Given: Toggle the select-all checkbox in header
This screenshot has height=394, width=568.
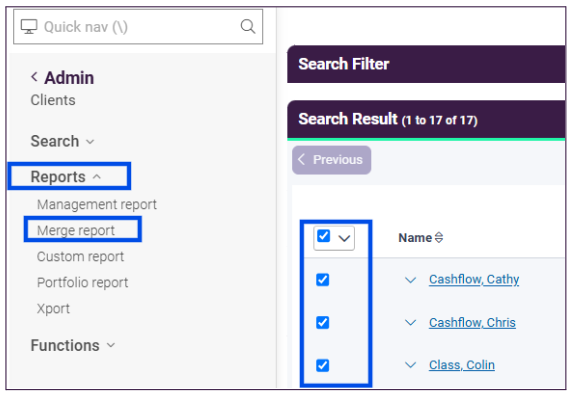Looking at the screenshot, I should pos(323,236).
